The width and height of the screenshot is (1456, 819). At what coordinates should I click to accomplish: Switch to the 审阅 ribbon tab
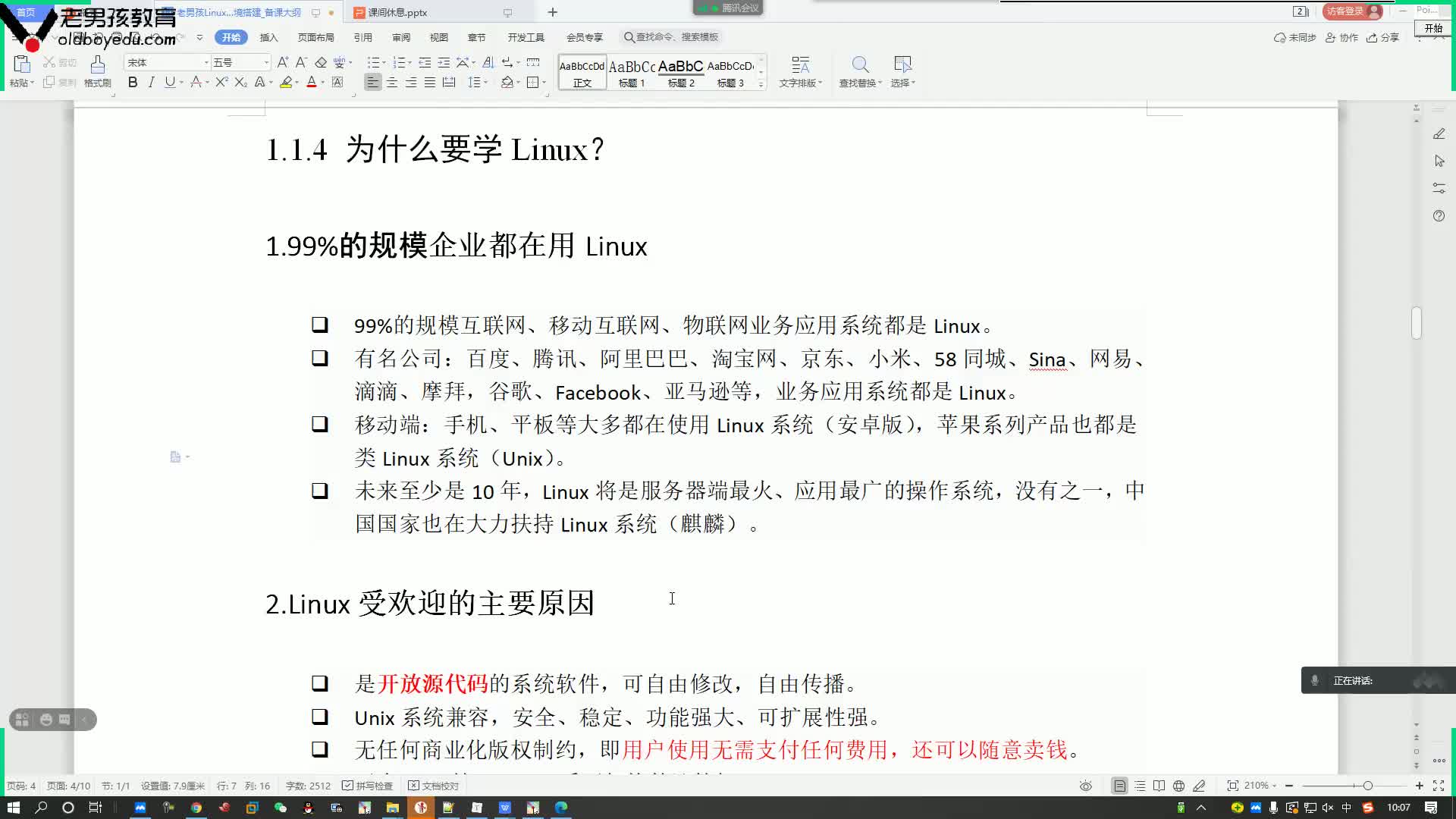click(401, 37)
